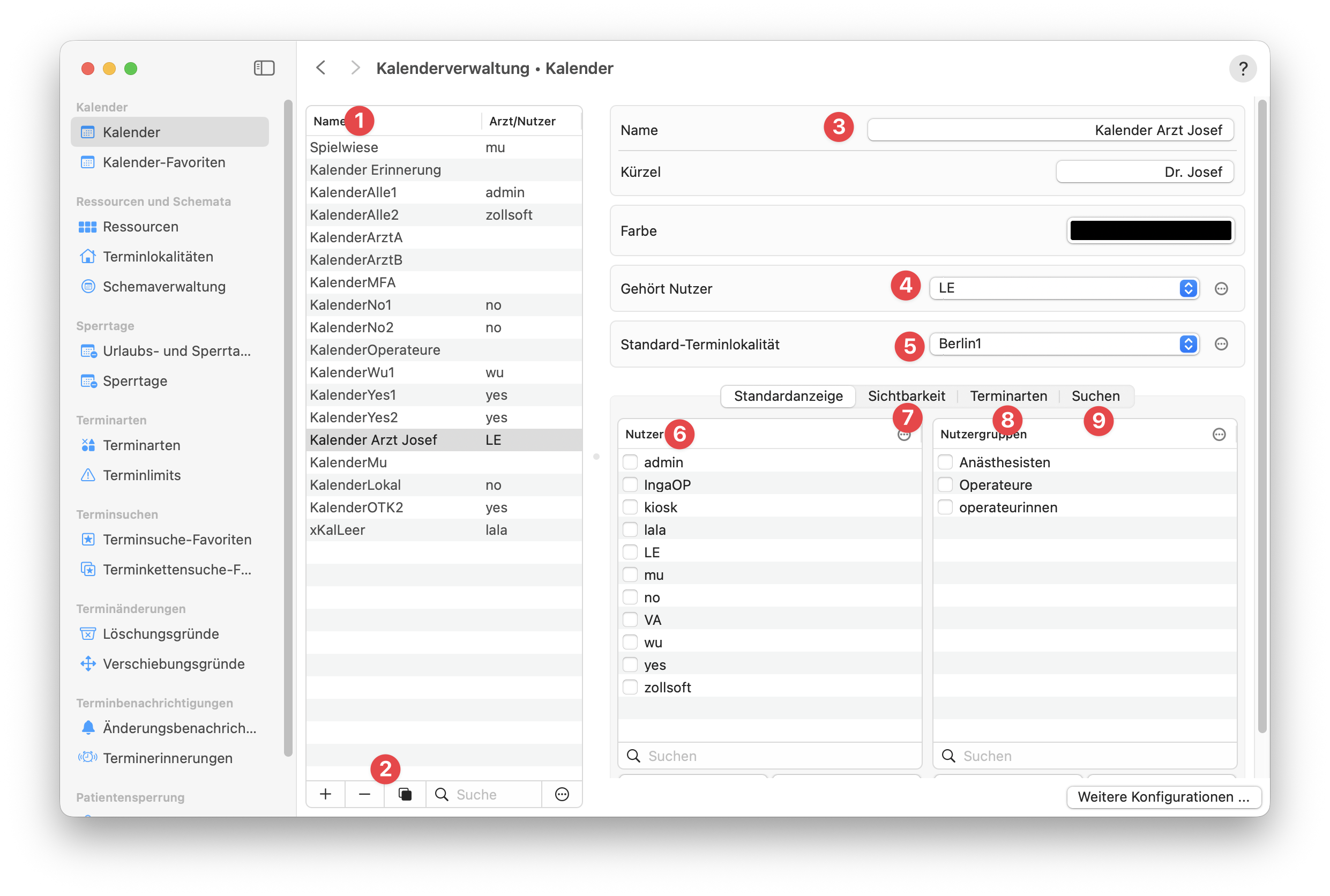1330x896 pixels.
Task: Toggle the sidebar visibility icon
Action: tap(264, 68)
